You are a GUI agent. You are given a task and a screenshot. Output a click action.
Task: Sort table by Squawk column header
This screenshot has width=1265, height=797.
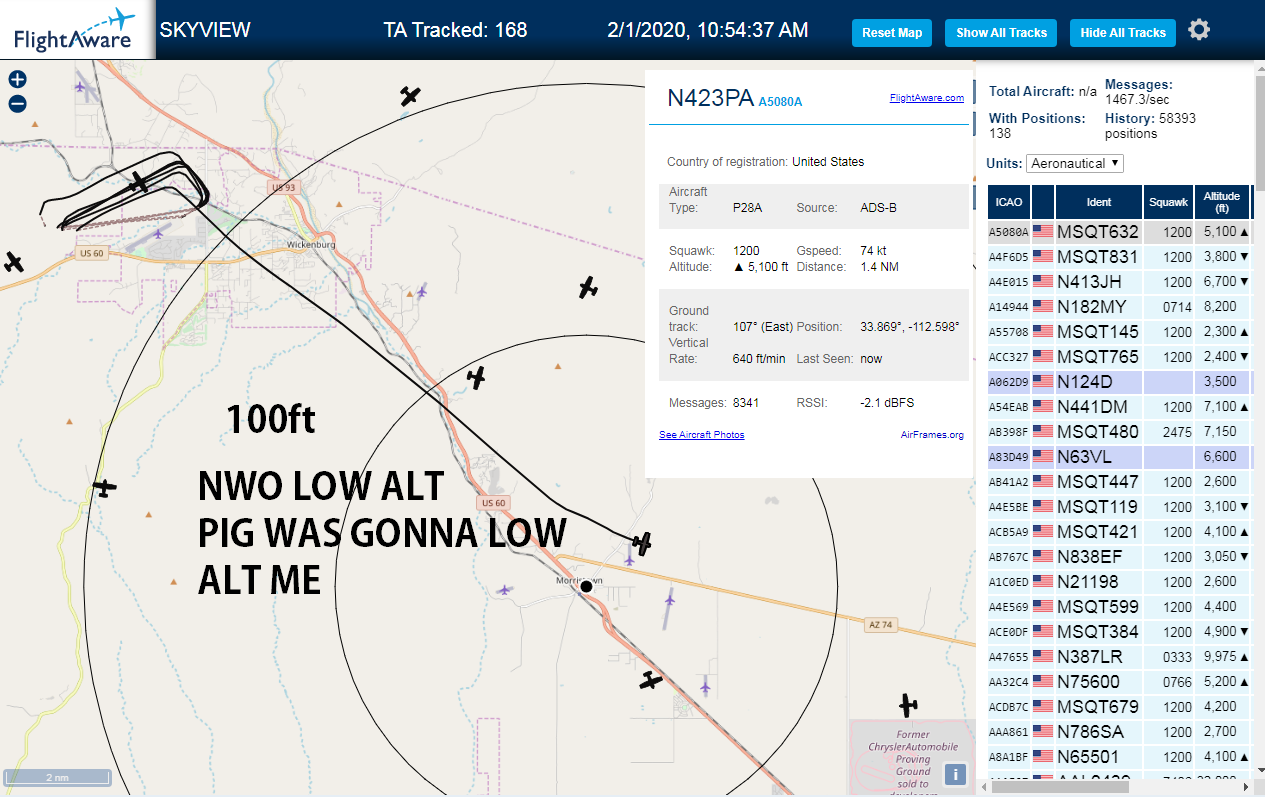click(x=1169, y=202)
